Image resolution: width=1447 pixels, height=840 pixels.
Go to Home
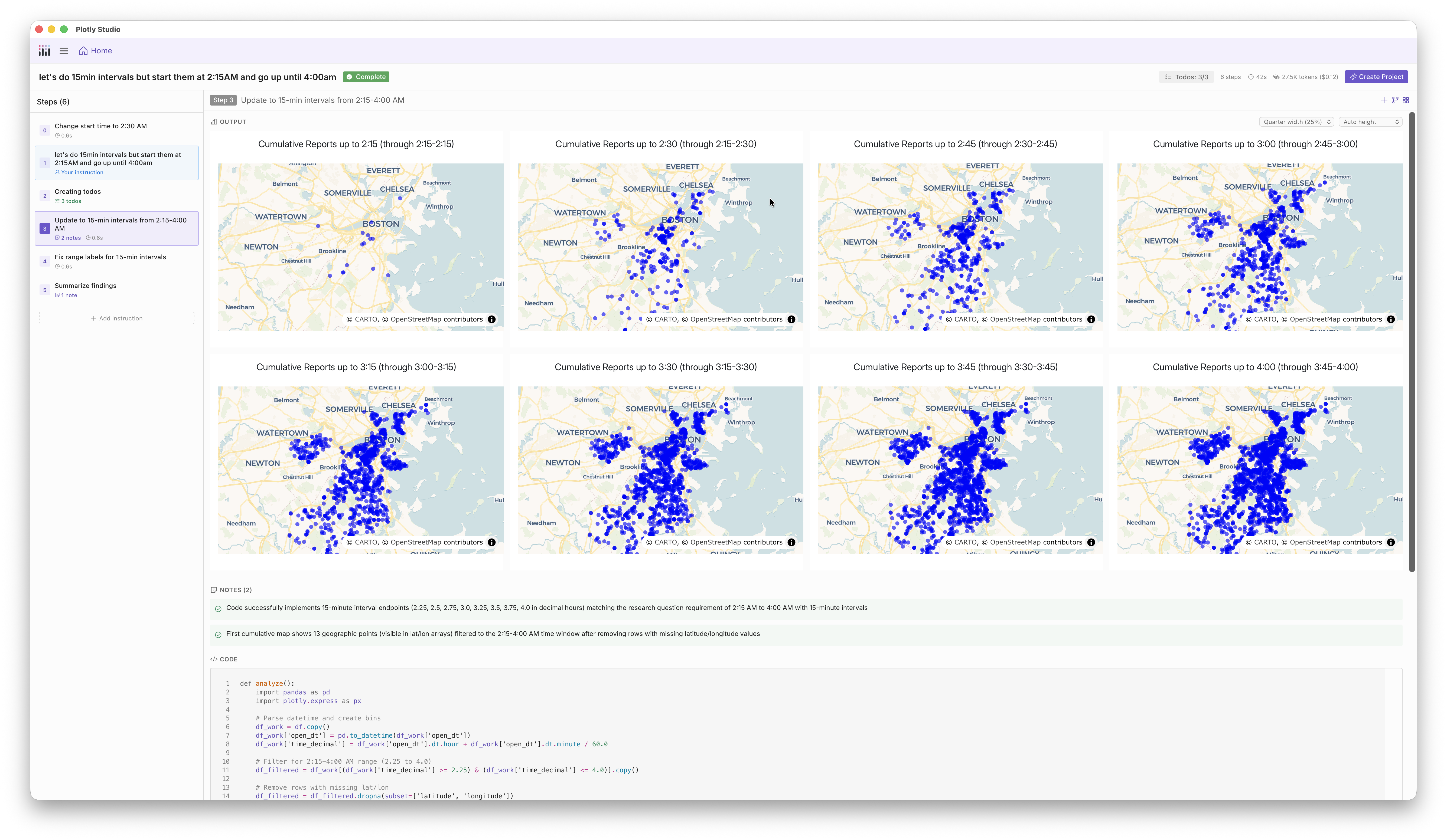pyautogui.click(x=95, y=51)
